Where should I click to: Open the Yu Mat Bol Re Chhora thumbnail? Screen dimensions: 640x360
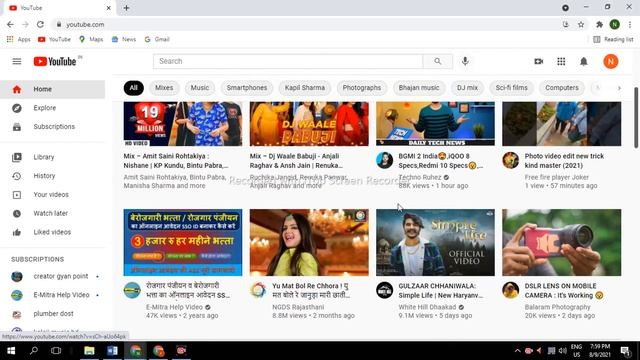click(309, 242)
